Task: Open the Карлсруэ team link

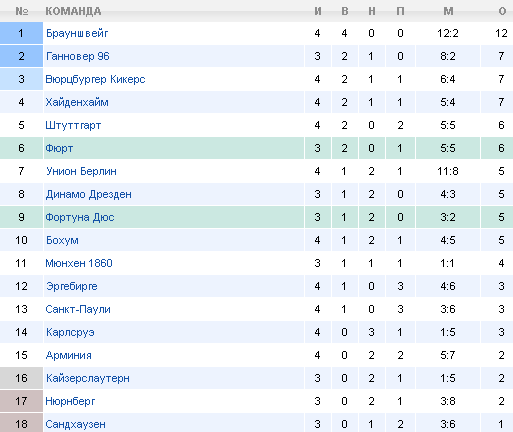Action: point(70,332)
